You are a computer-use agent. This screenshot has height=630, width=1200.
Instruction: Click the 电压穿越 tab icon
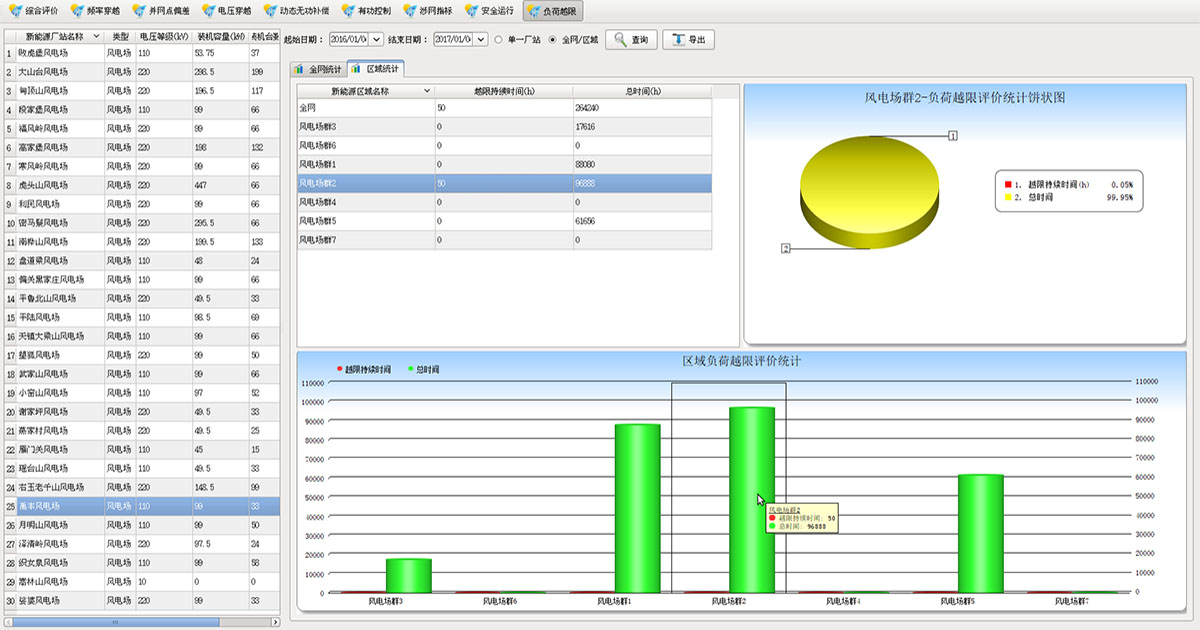pyautogui.click(x=208, y=11)
